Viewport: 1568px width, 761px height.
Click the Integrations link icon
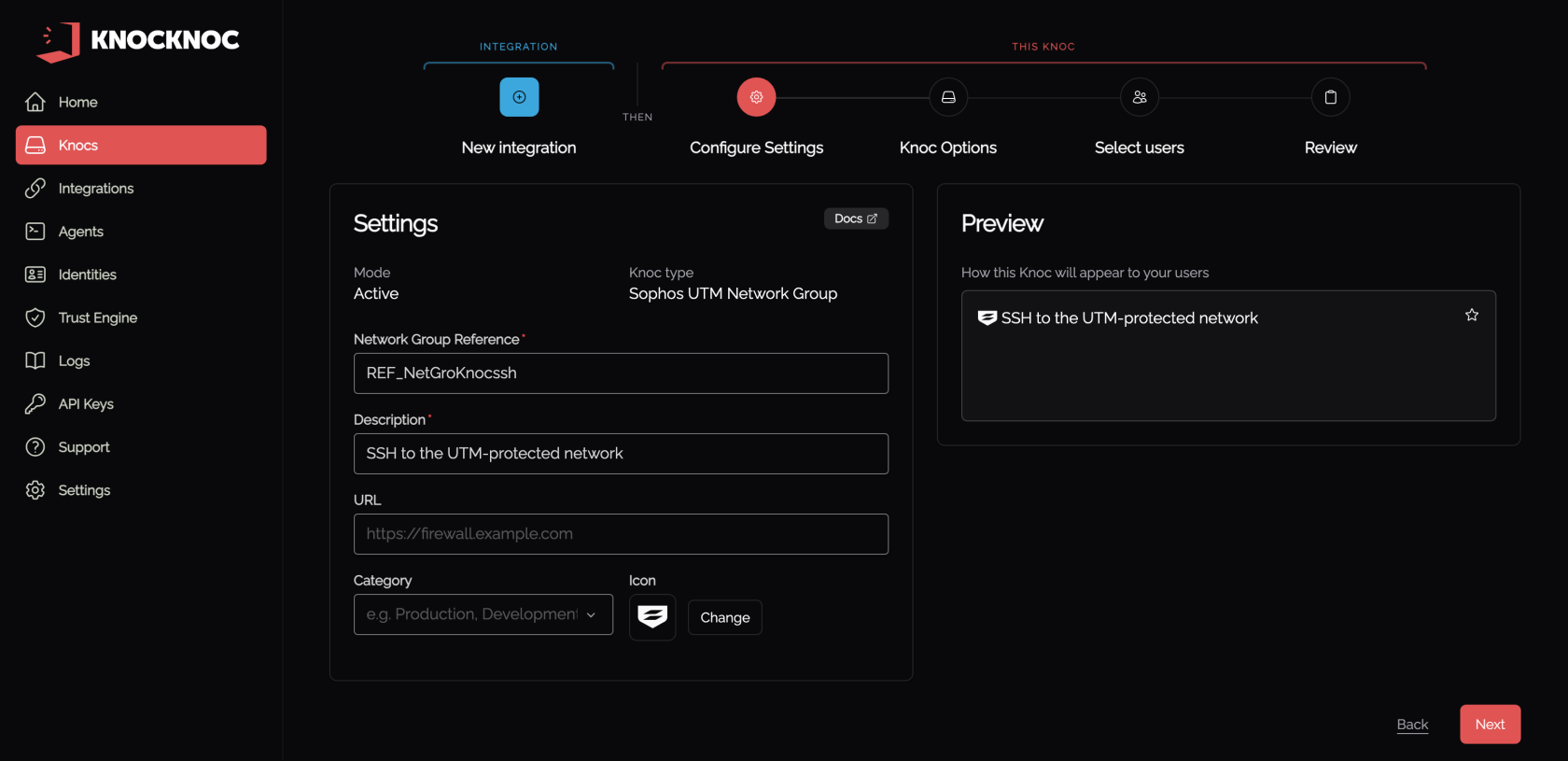coord(35,188)
